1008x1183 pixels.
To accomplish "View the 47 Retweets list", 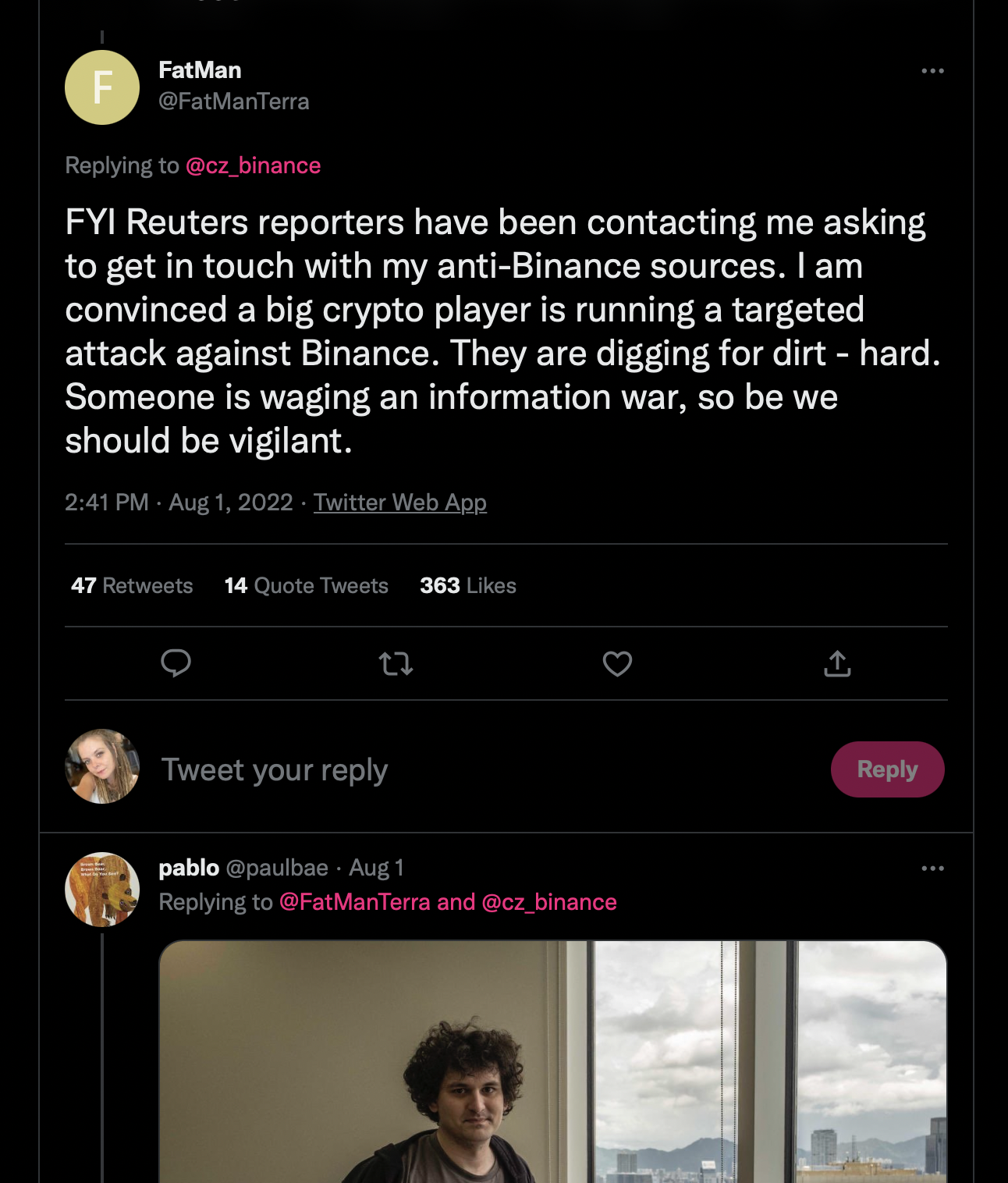I will pyautogui.click(x=132, y=586).
